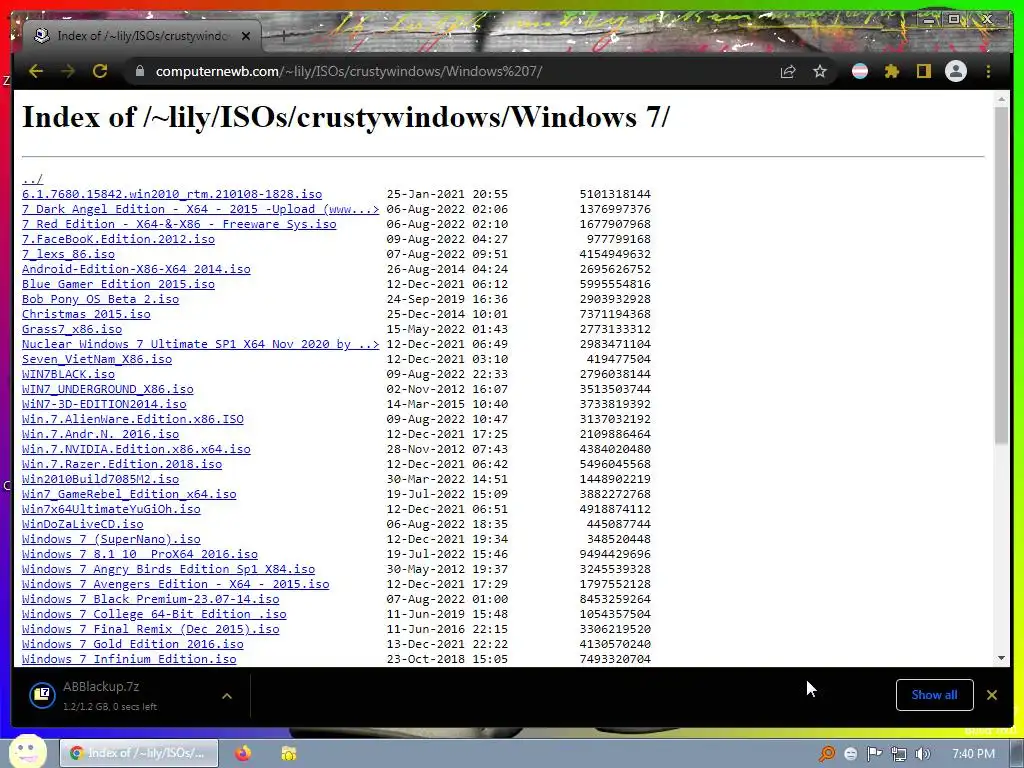This screenshot has width=1024, height=768.
Task: Click Windows 7 (SuperNano).iso link
Action: (111, 539)
